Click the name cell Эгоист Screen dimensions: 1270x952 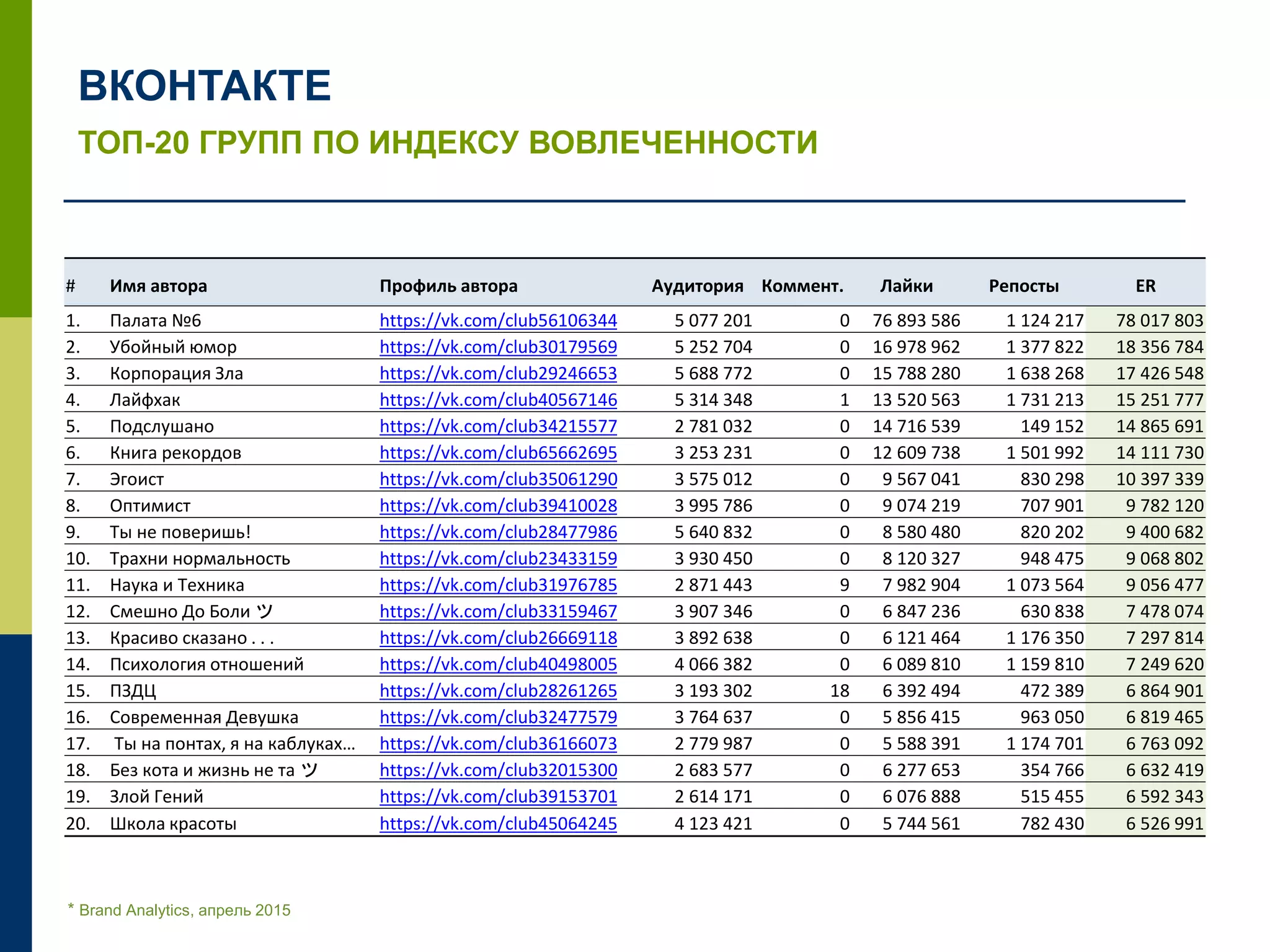pyautogui.click(x=136, y=479)
